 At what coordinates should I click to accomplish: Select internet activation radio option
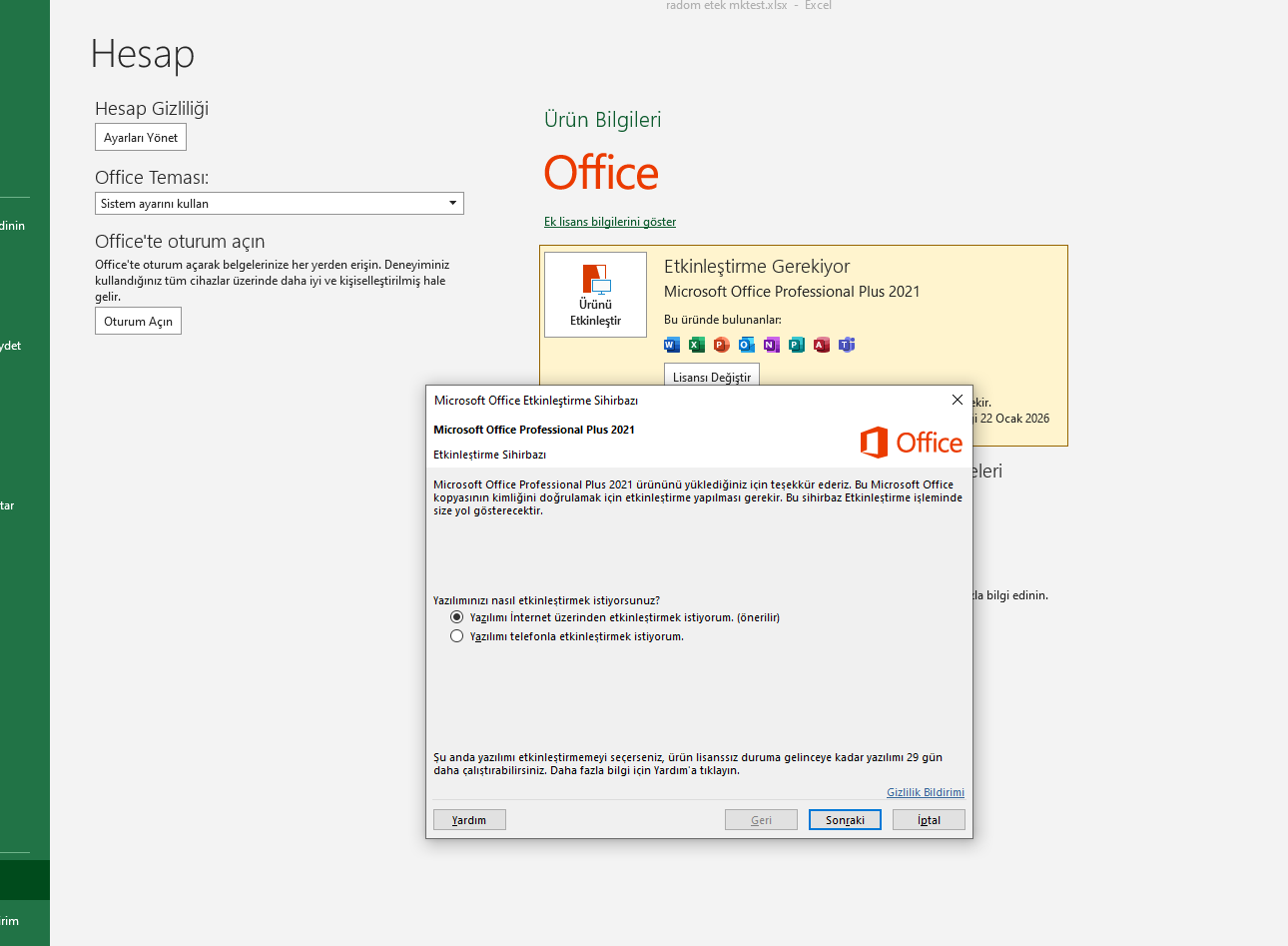coord(456,617)
